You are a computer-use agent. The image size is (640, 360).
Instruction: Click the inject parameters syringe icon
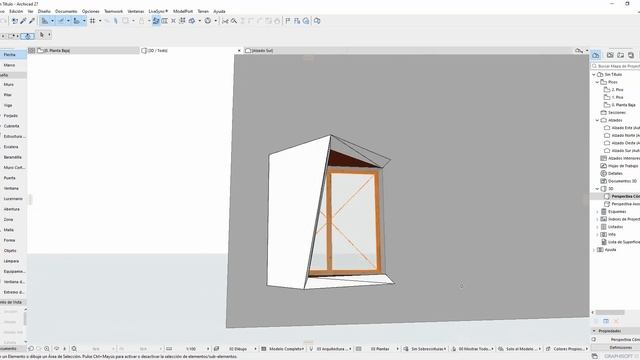coord(31,21)
